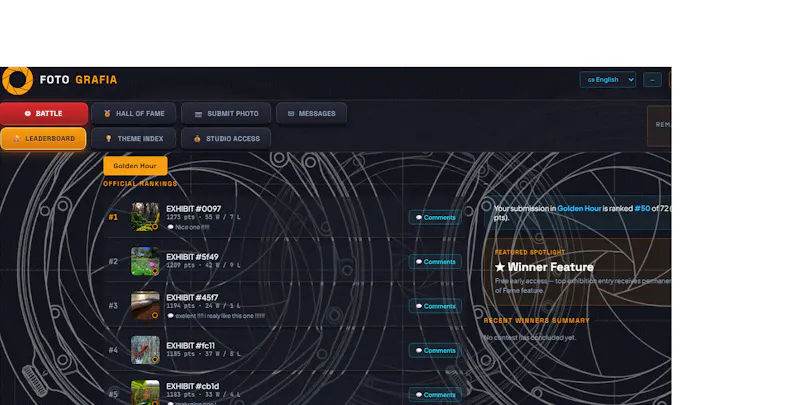
Task: Go to Submit Photo
Action: click(x=226, y=114)
